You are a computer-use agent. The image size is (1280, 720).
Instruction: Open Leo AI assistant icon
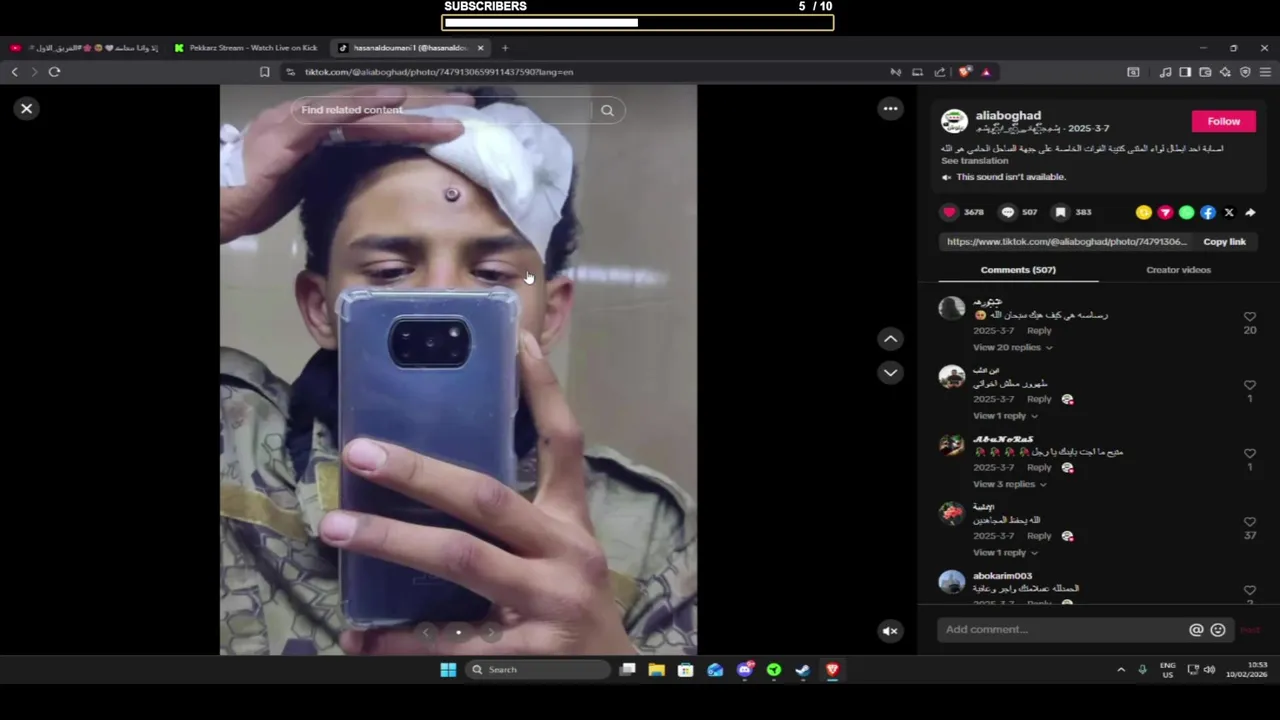pyautogui.click(x=1225, y=72)
